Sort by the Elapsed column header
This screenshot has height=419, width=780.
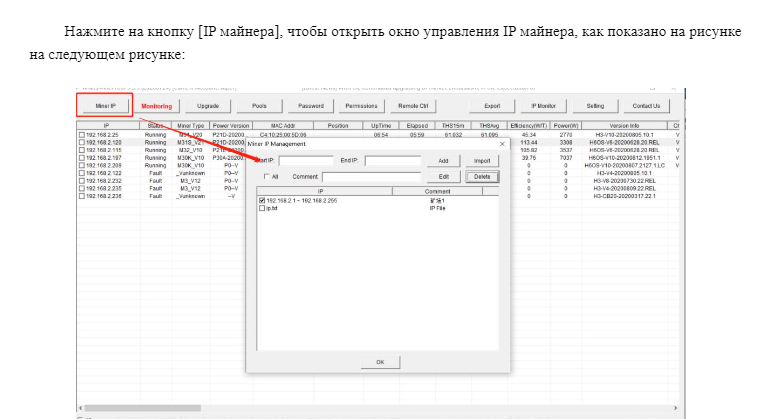tap(417, 126)
